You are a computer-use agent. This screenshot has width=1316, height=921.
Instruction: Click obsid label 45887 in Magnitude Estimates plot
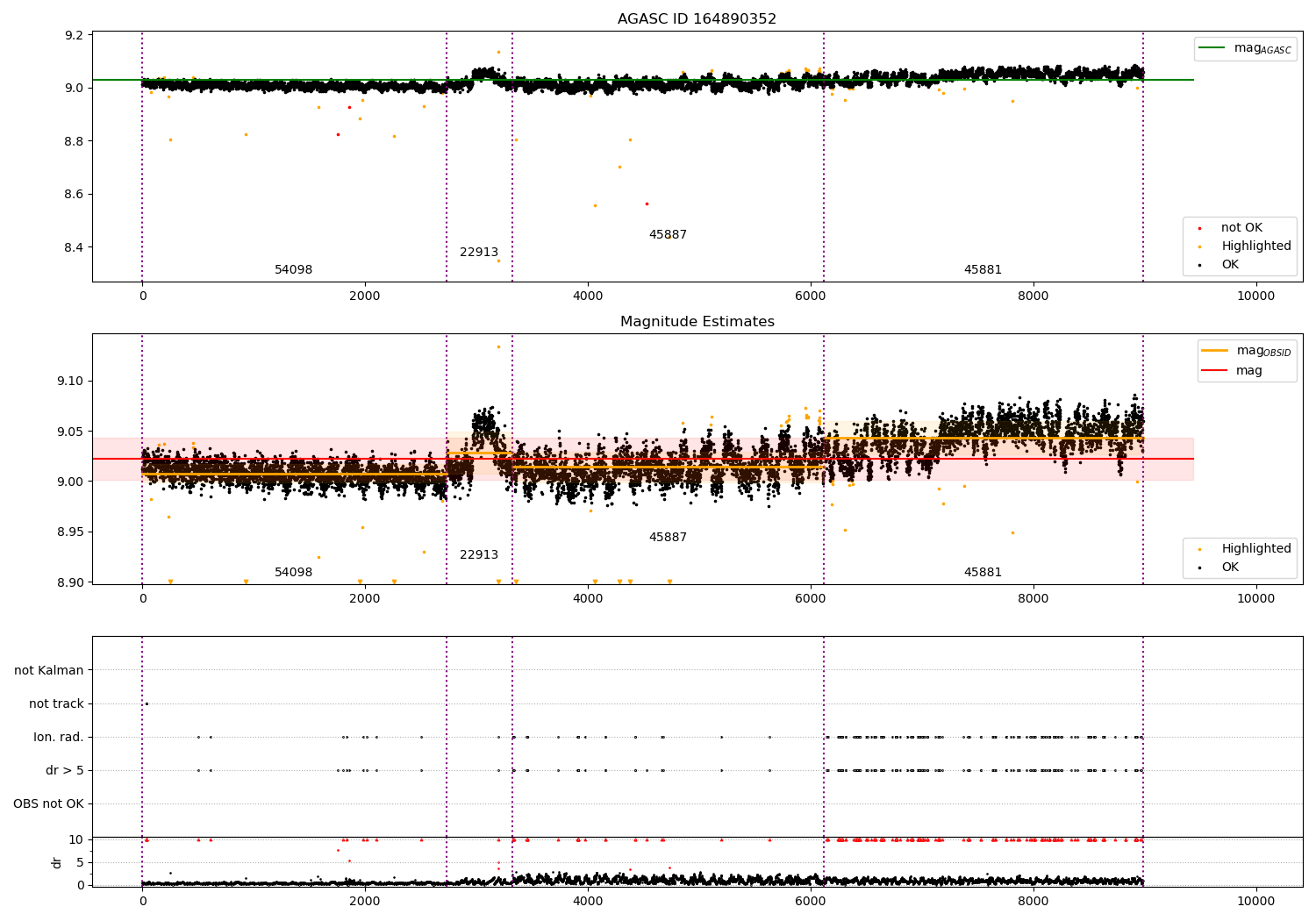click(668, 537)
